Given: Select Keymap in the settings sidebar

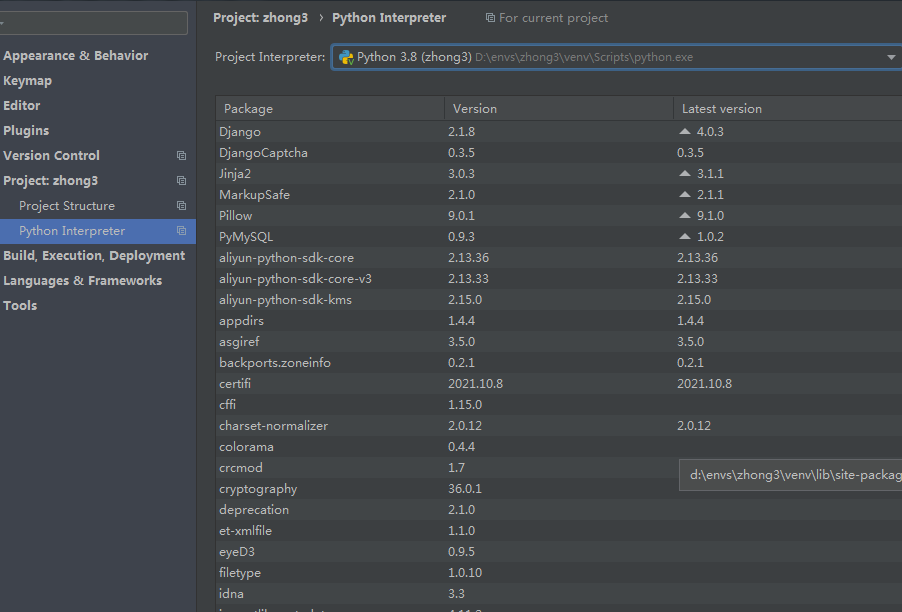Looking at the screenshot, I should pos(27,81).
